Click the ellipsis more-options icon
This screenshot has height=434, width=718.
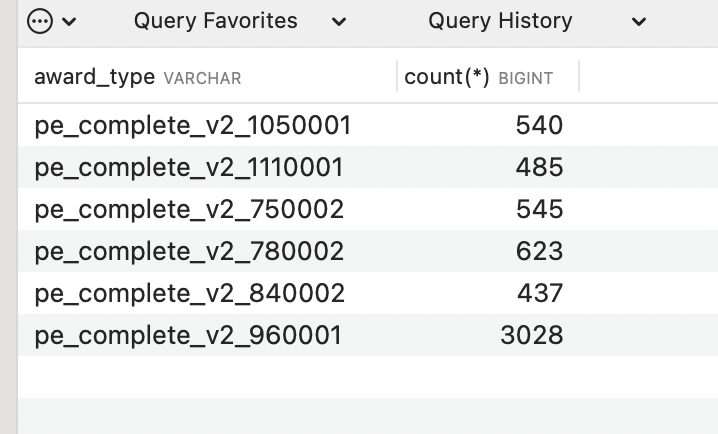click(x=41, y=21)
